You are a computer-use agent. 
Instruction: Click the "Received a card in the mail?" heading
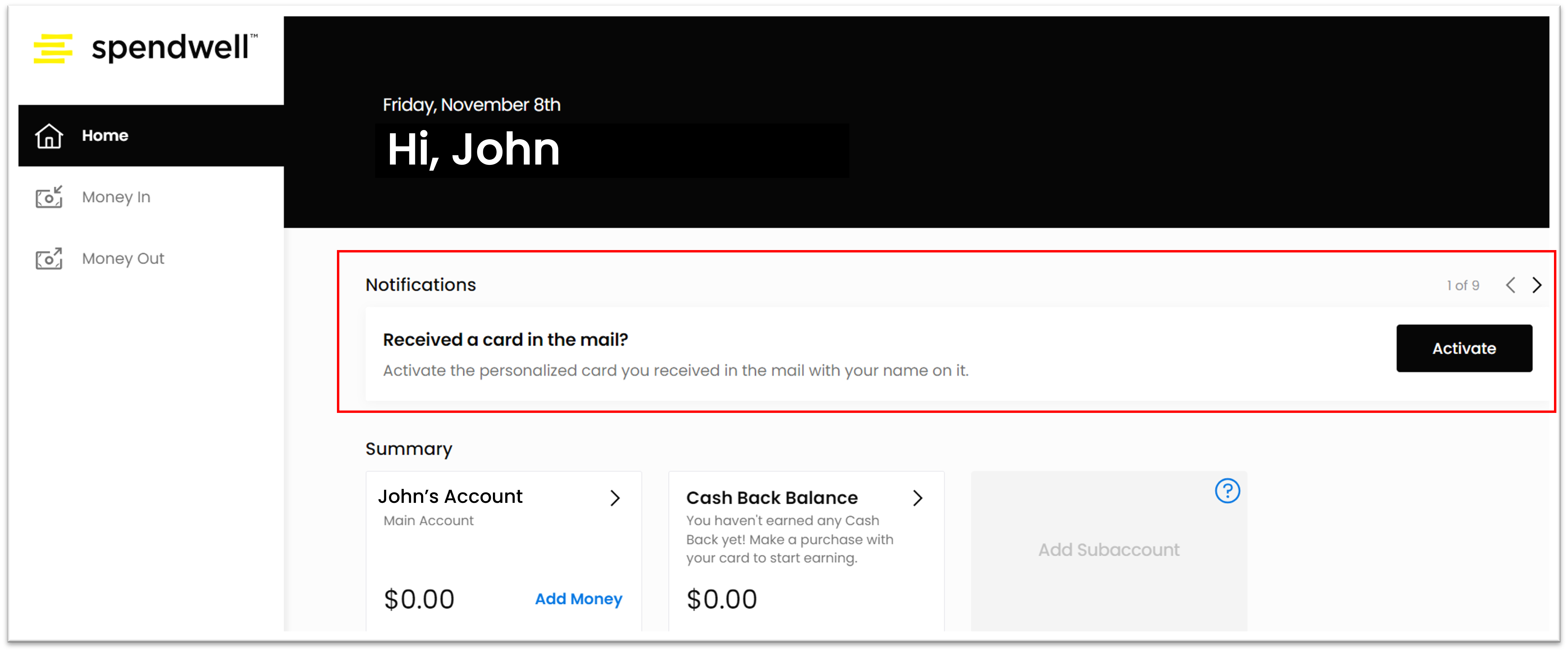[x=505, y=340]
